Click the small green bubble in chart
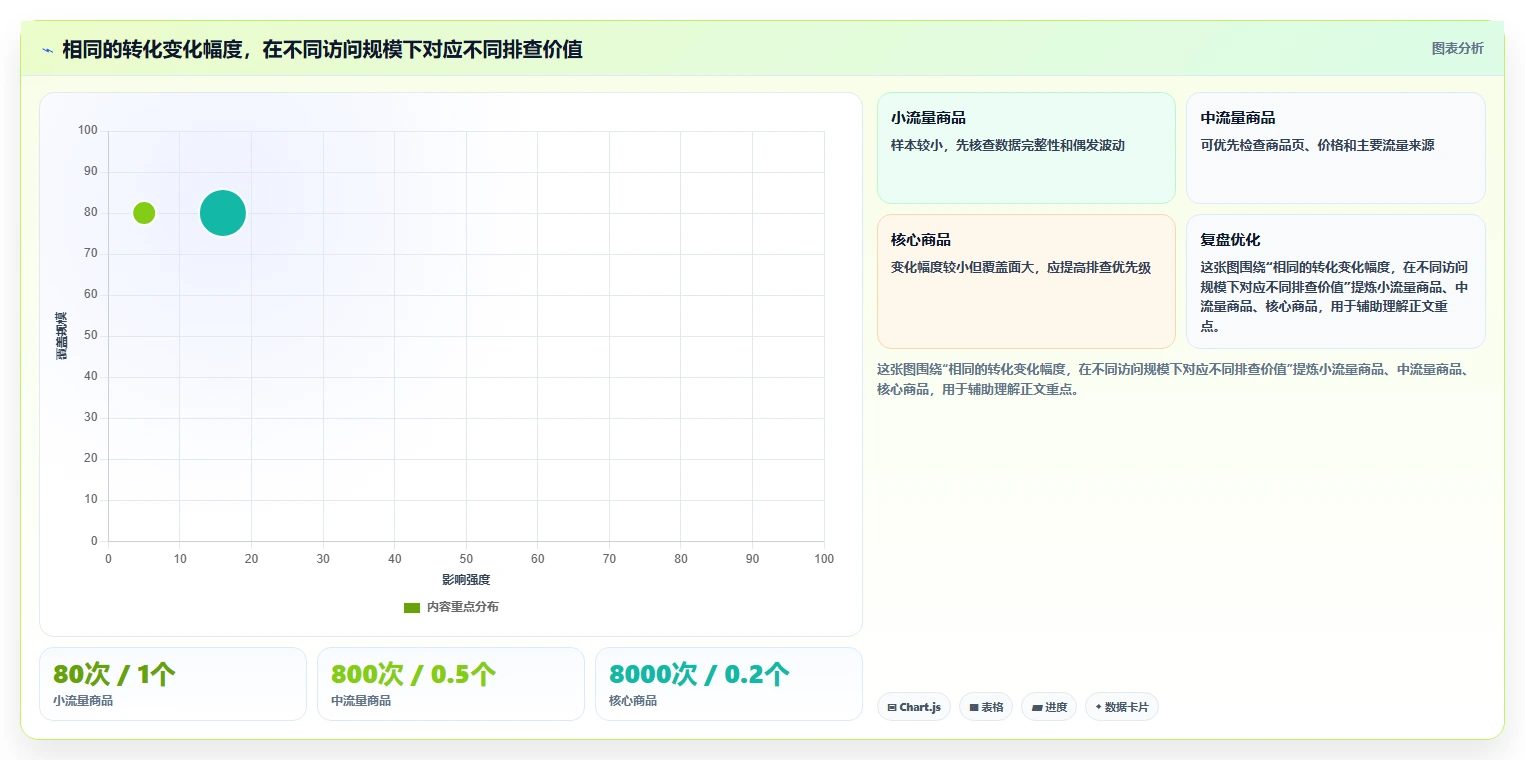This screenshot has height=760, width=1525. (144, 213)
